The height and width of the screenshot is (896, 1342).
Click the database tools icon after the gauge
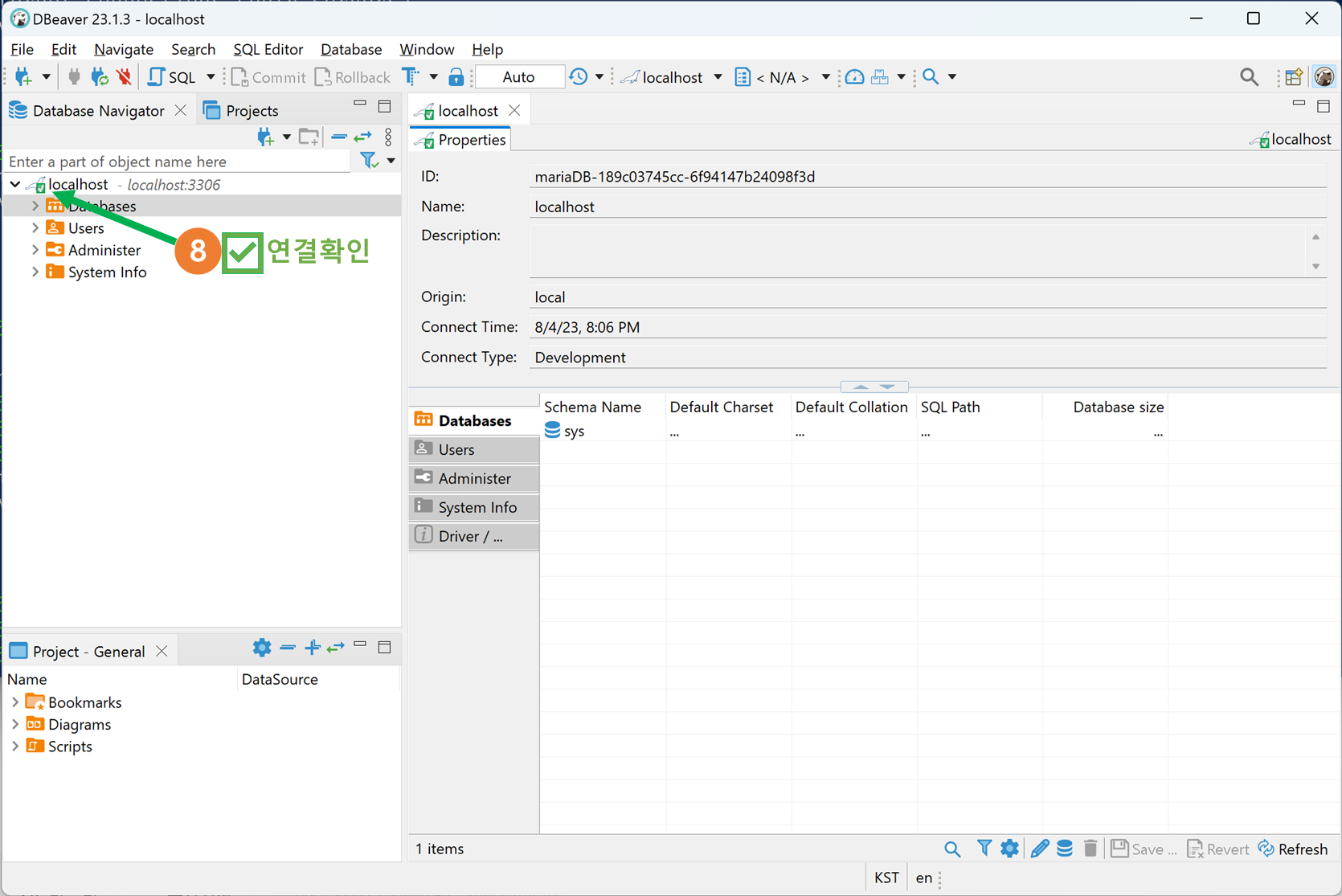click(x=880, y=77)
